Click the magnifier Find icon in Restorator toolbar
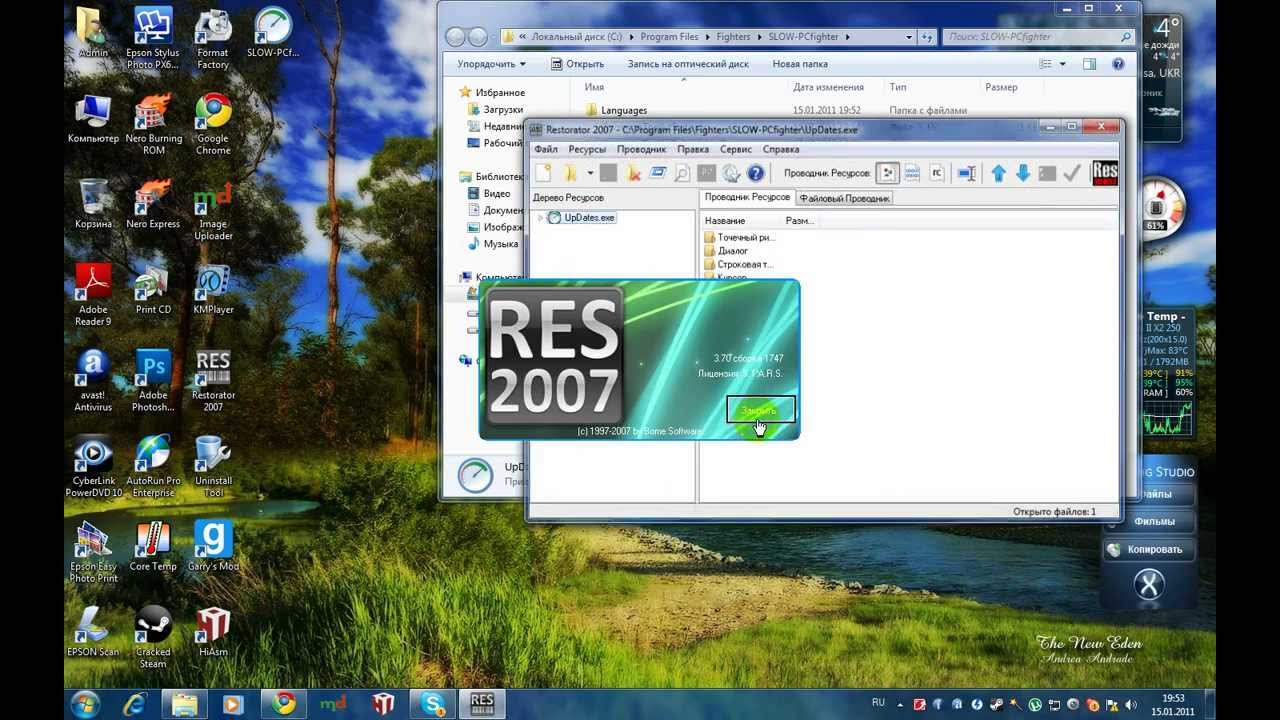This screenshot has width=1280, height=720. click(x=682, y=173)
